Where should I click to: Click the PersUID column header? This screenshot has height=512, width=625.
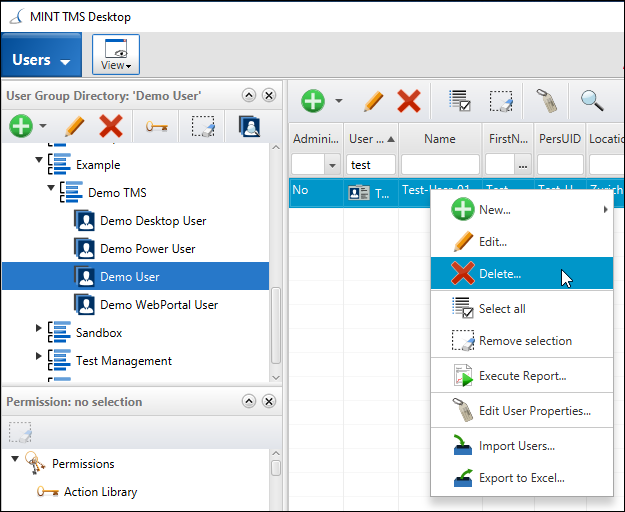click(560, 139)
